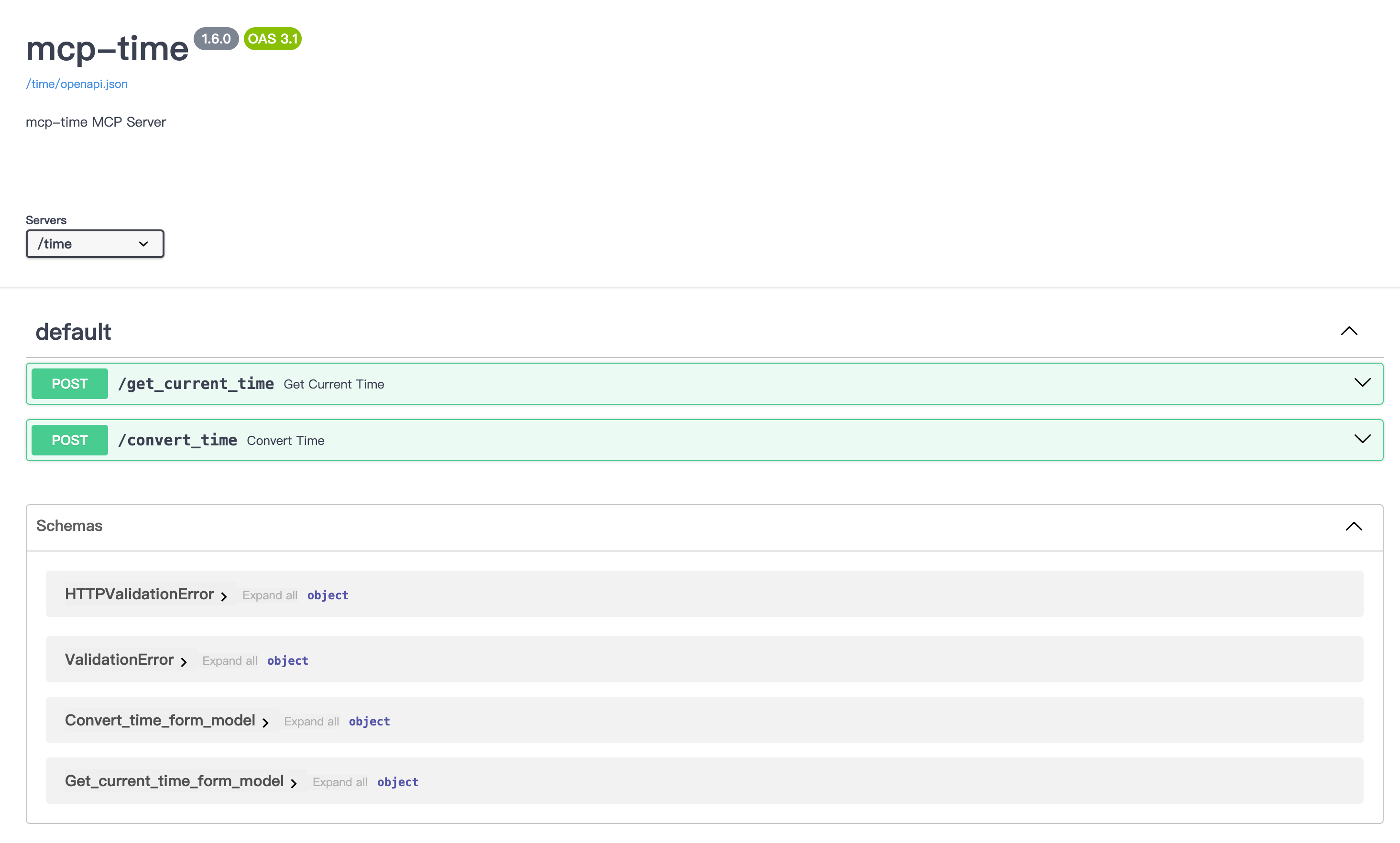Screen dimensions: 1400x843
Task: Open the /time/openapi.json link
Action: [77, 84]
